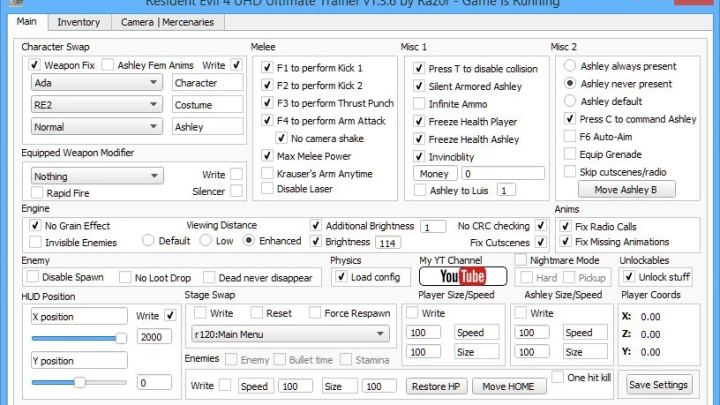The image size is (720, 405).
Task: Toggle Unlock stuff checkbox
Action: 629,276
